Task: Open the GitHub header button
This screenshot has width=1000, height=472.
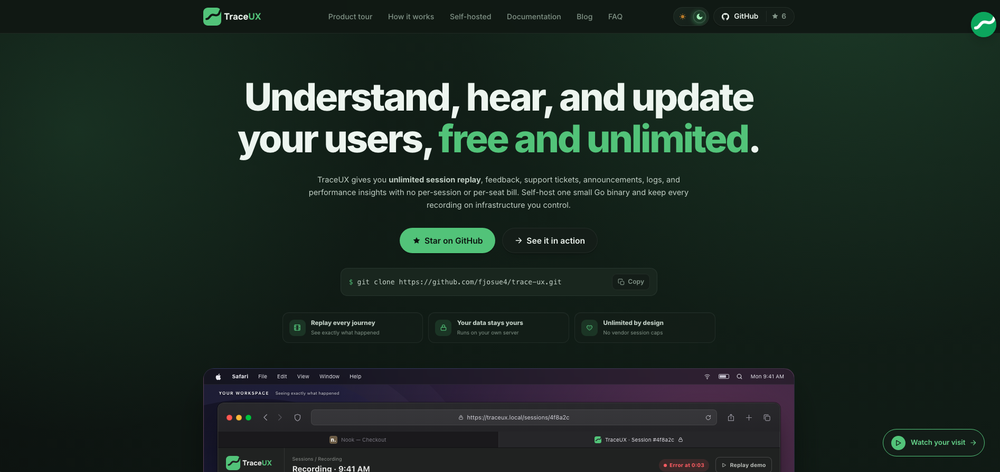Action: tap(740, 17)
